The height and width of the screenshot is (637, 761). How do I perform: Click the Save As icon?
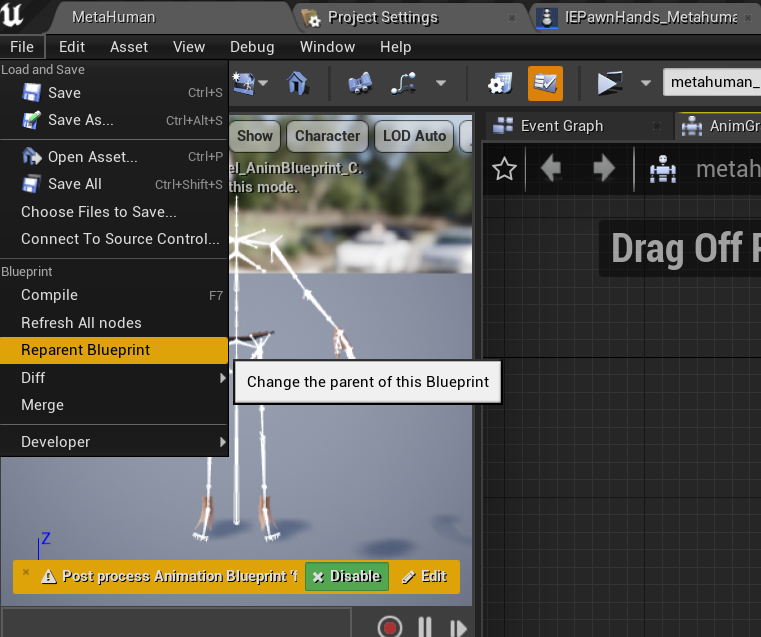(x=32, y=120)
